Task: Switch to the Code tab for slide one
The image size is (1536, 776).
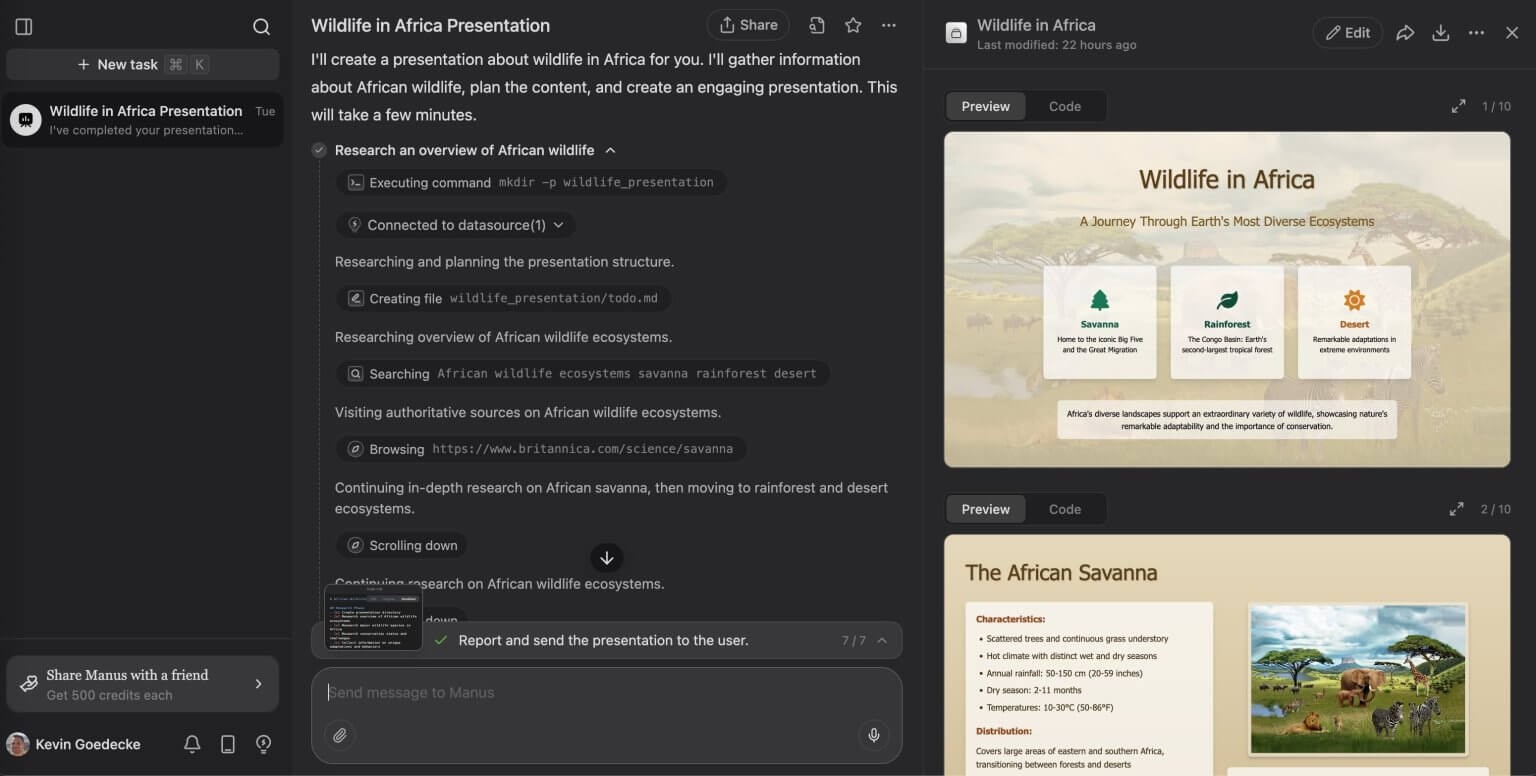Action: click(x=1064, y=106)
